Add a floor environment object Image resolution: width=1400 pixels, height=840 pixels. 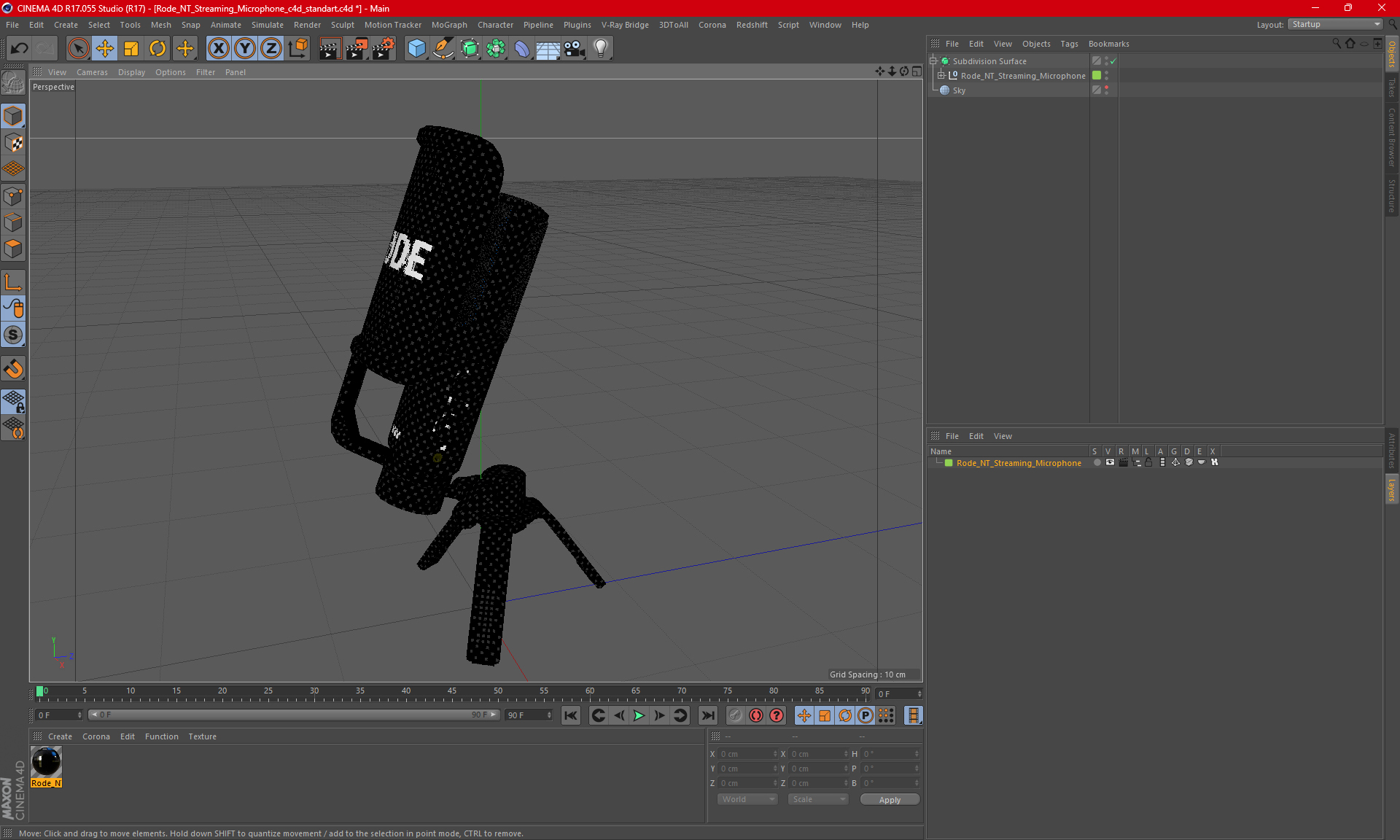point(548,48)
